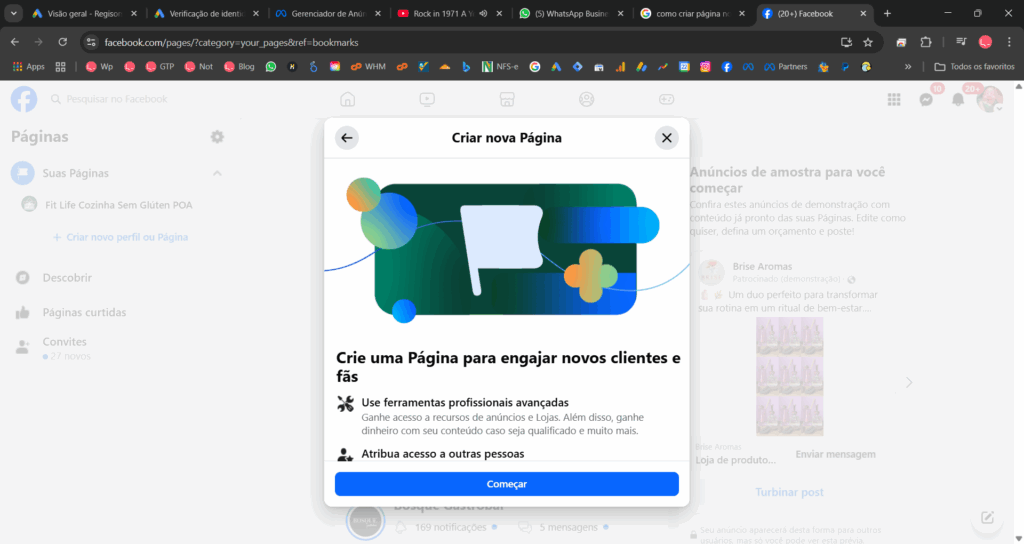Image resolution: width=1024 pixels, height=544 pixels.
Task: Mute the YouTube tab audio icon
Action: (483, 13)
